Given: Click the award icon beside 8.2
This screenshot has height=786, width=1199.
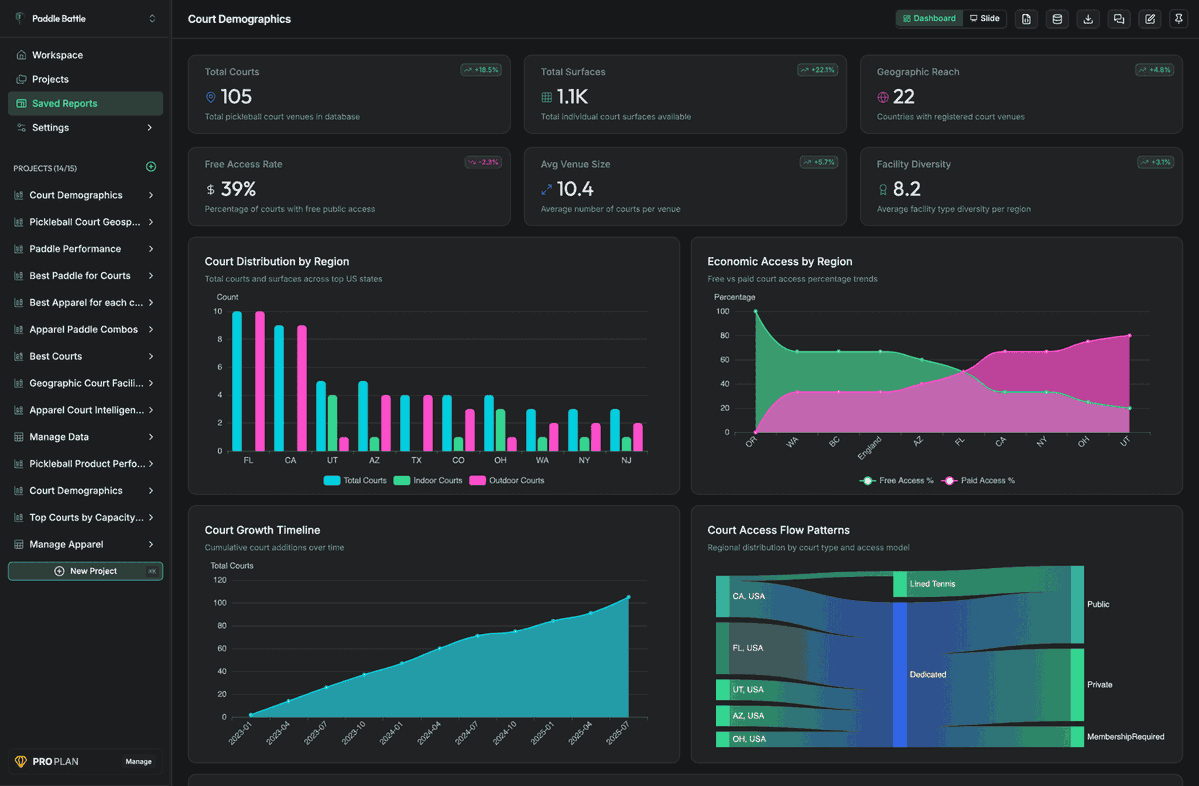Looking at the screenshot, I should pyautogui.click(x=883, y=190).
